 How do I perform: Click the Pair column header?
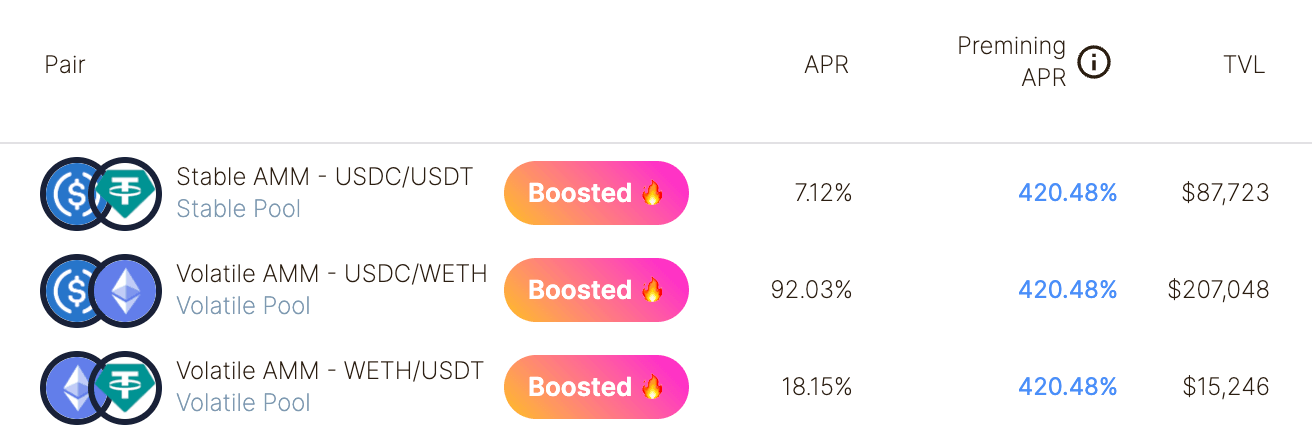(x=65, y=66)
